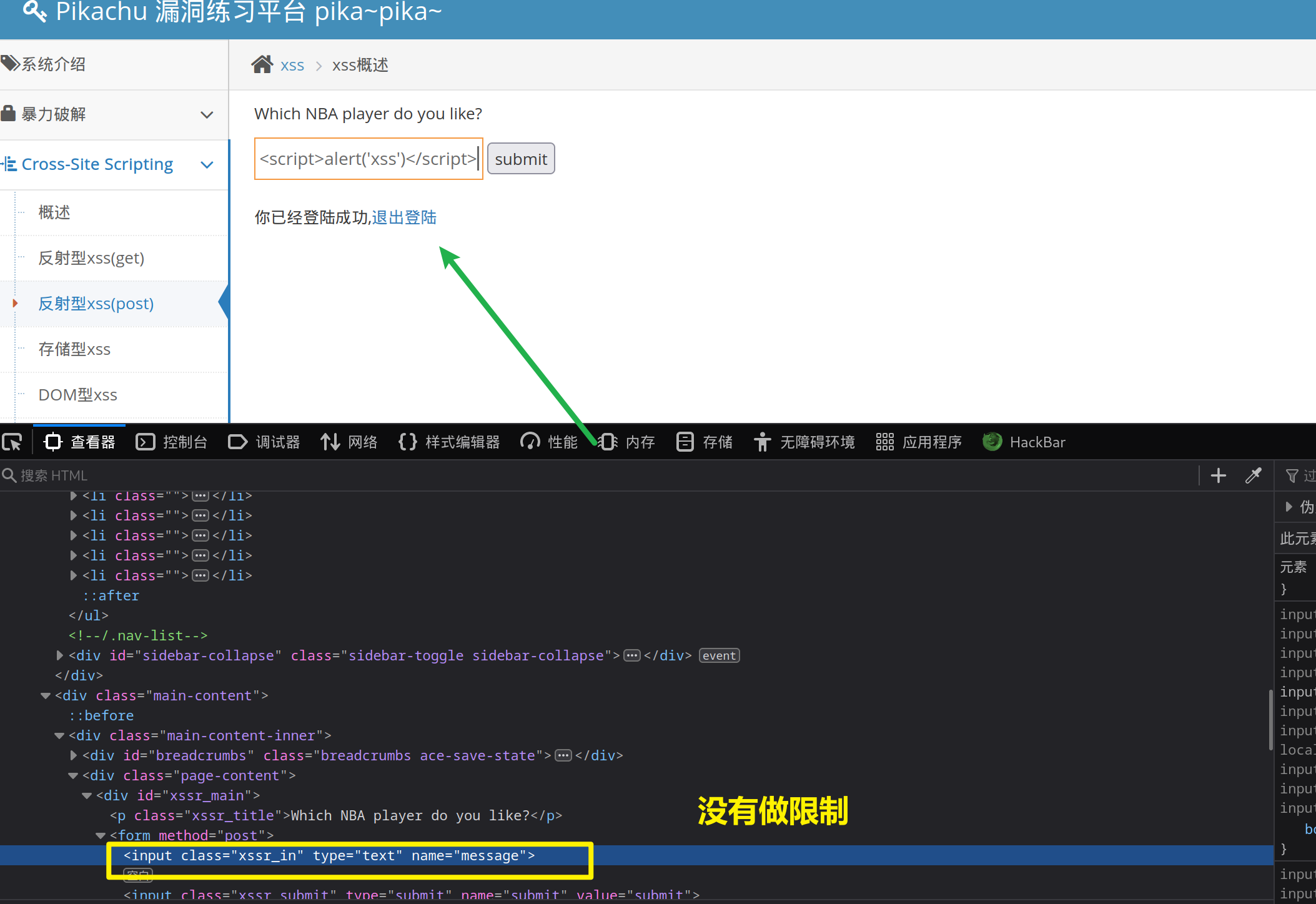The image size is (1316, 904).
Task: Click the home icon in the breadcrumb
Action: [262, 64]
